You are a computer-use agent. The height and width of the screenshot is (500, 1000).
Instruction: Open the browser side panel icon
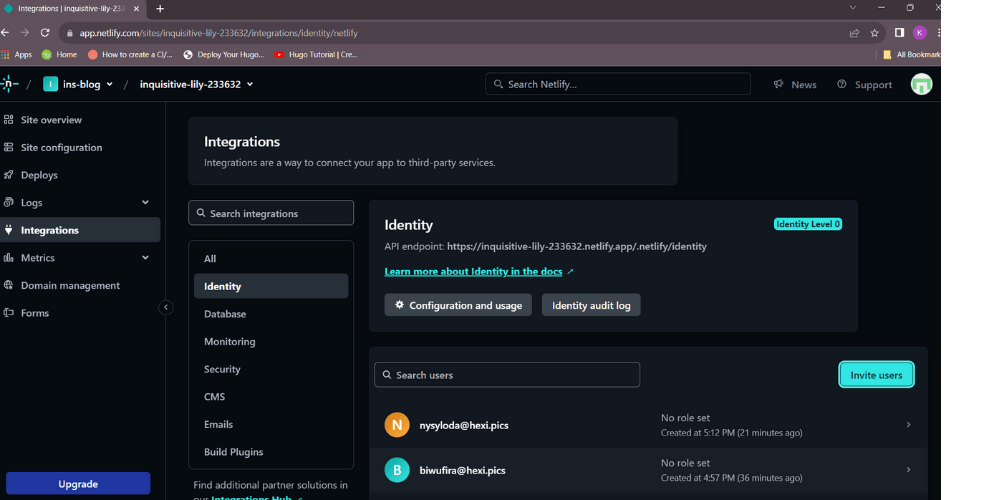(899, 33)
